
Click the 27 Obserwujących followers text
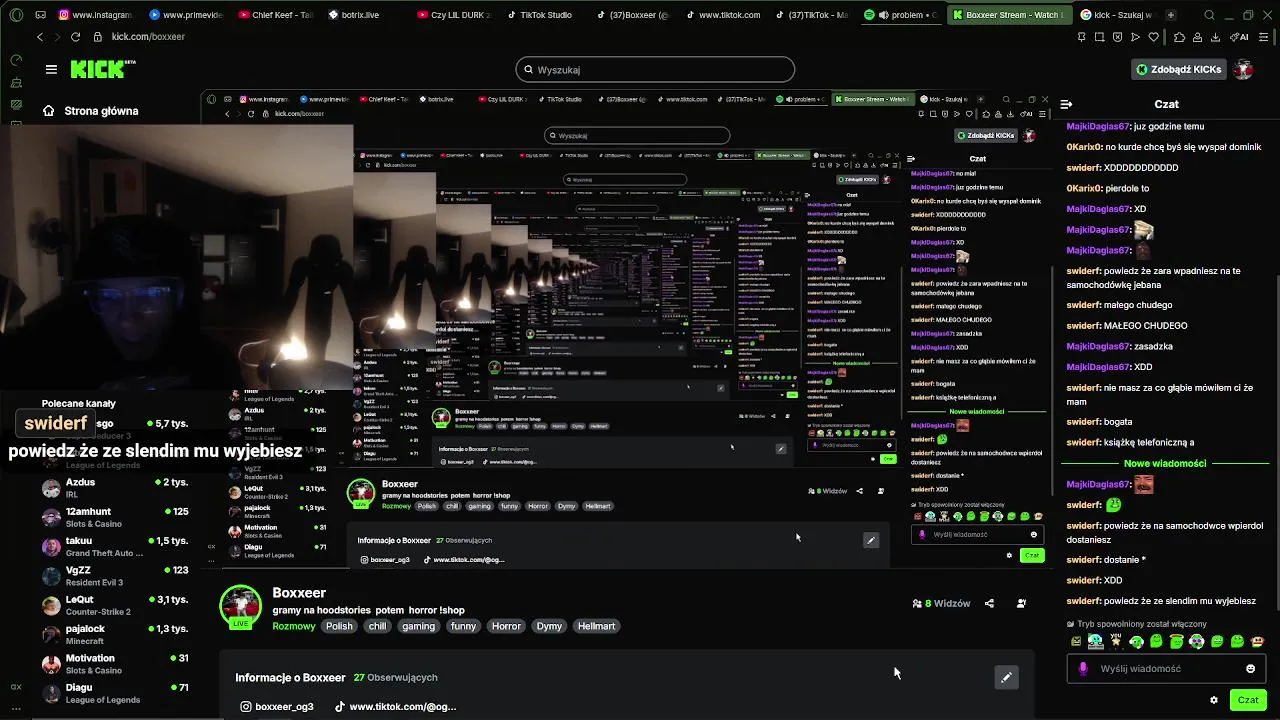coord(394,678)
